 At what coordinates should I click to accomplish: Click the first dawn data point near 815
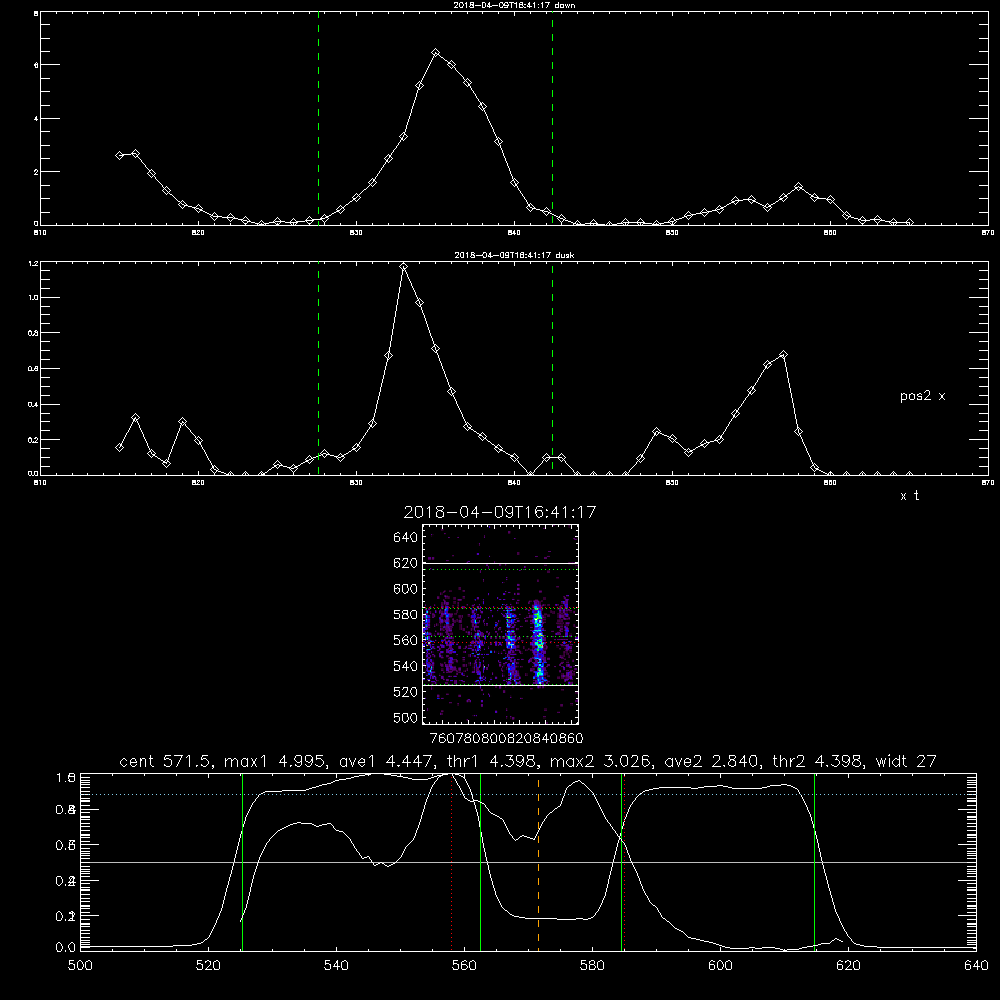click(119, 156)
